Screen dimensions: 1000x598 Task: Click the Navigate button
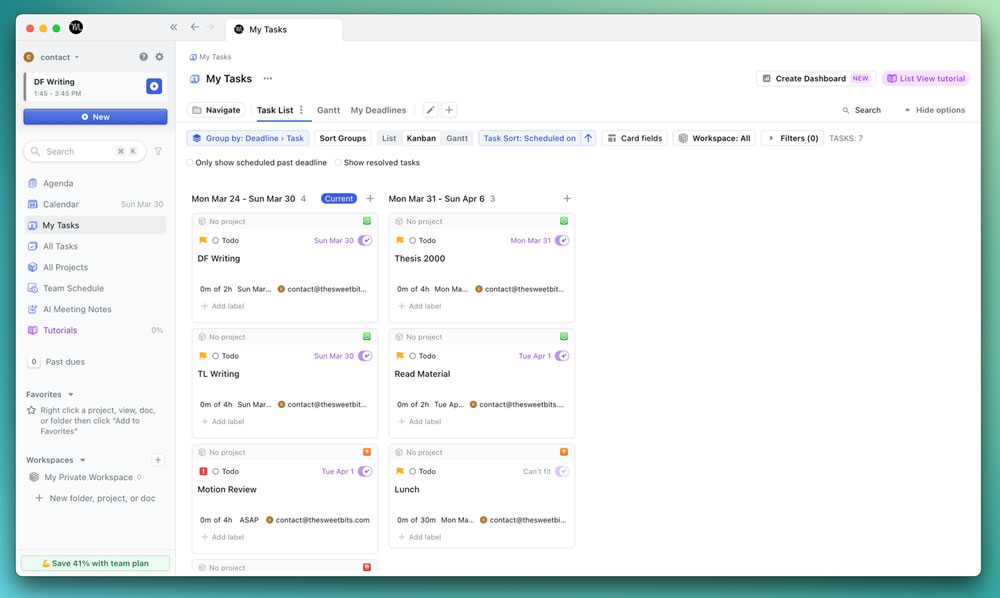pyautogui.click(x=216, y=110)
